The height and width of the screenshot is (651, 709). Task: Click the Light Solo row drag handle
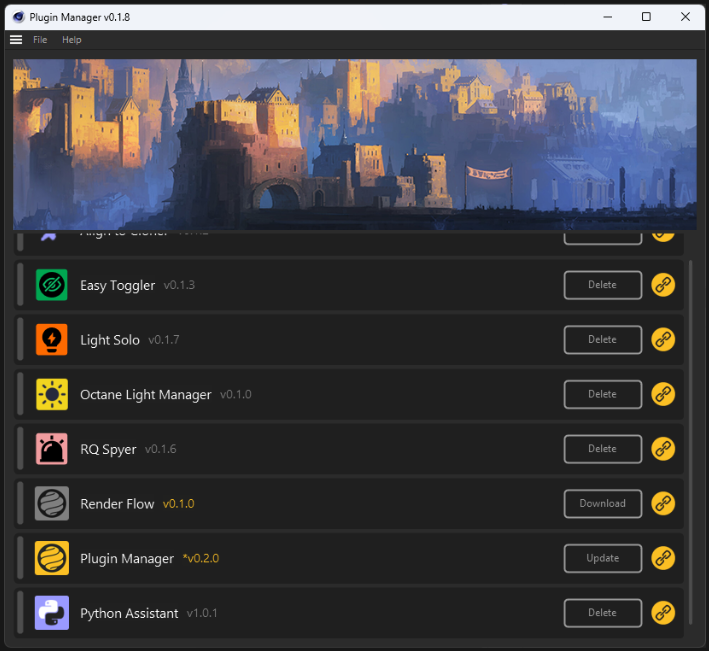click(x=20, y=340)
